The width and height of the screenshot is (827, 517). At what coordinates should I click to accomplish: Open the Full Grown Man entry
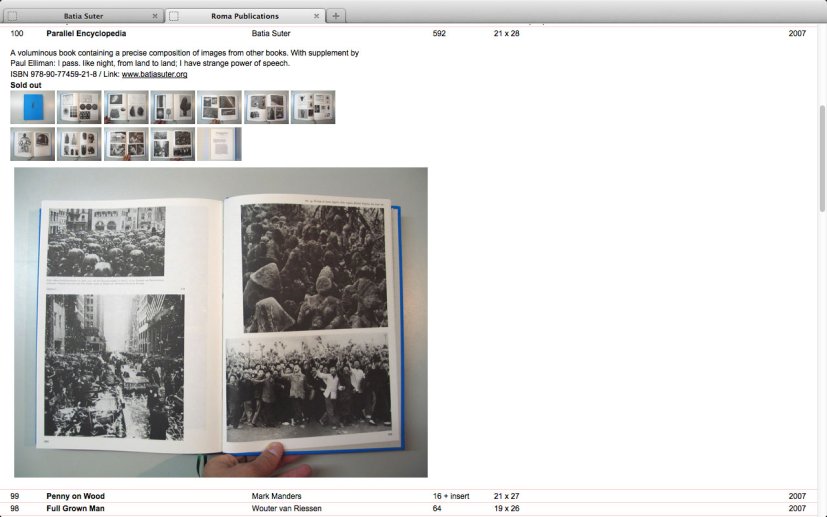(x=75, y=509)
